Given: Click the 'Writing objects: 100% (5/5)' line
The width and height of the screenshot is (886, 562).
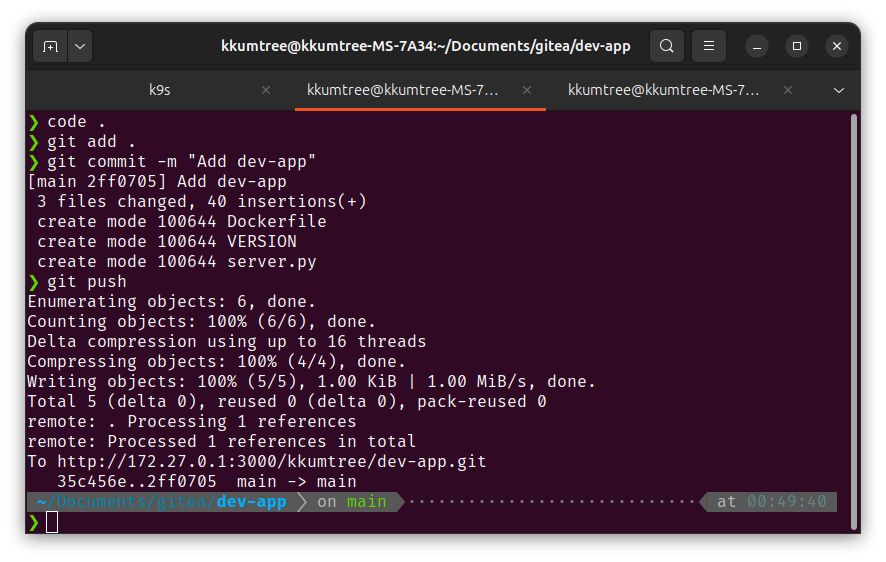Looking at the screenshot, I should (x=311, y=382).
